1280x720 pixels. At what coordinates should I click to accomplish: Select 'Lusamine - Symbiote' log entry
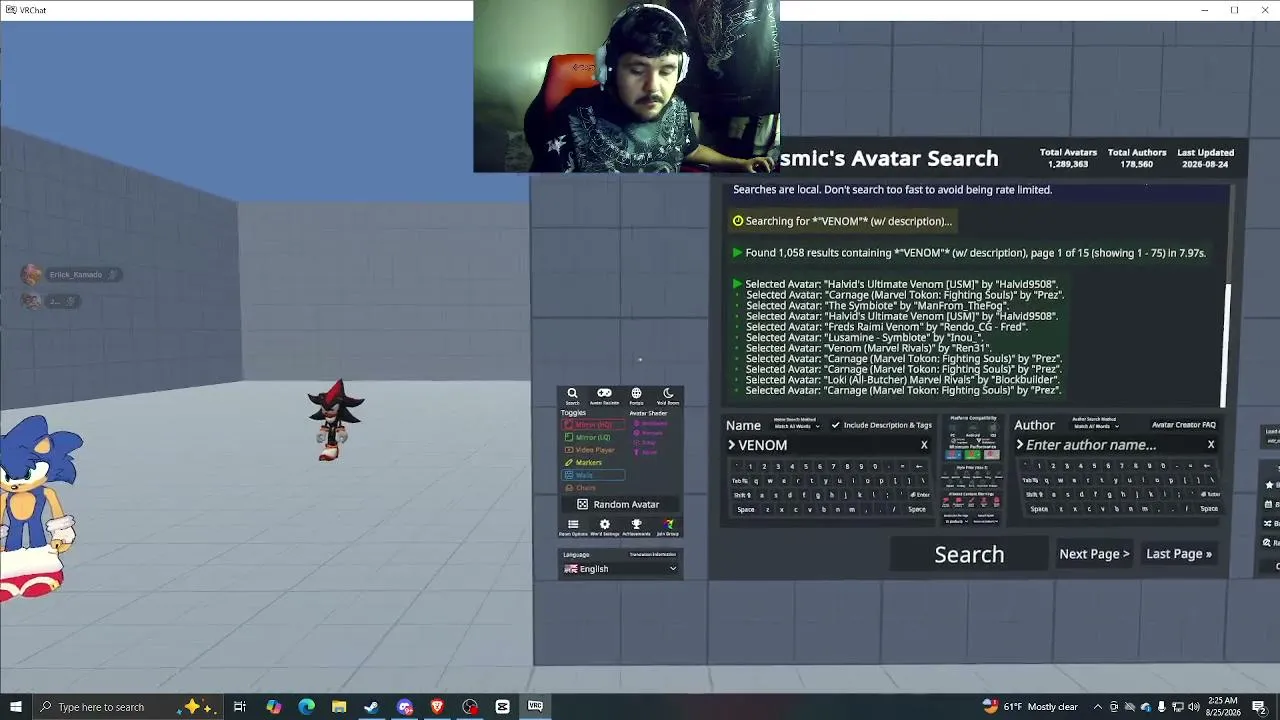(x=864, y=338)
